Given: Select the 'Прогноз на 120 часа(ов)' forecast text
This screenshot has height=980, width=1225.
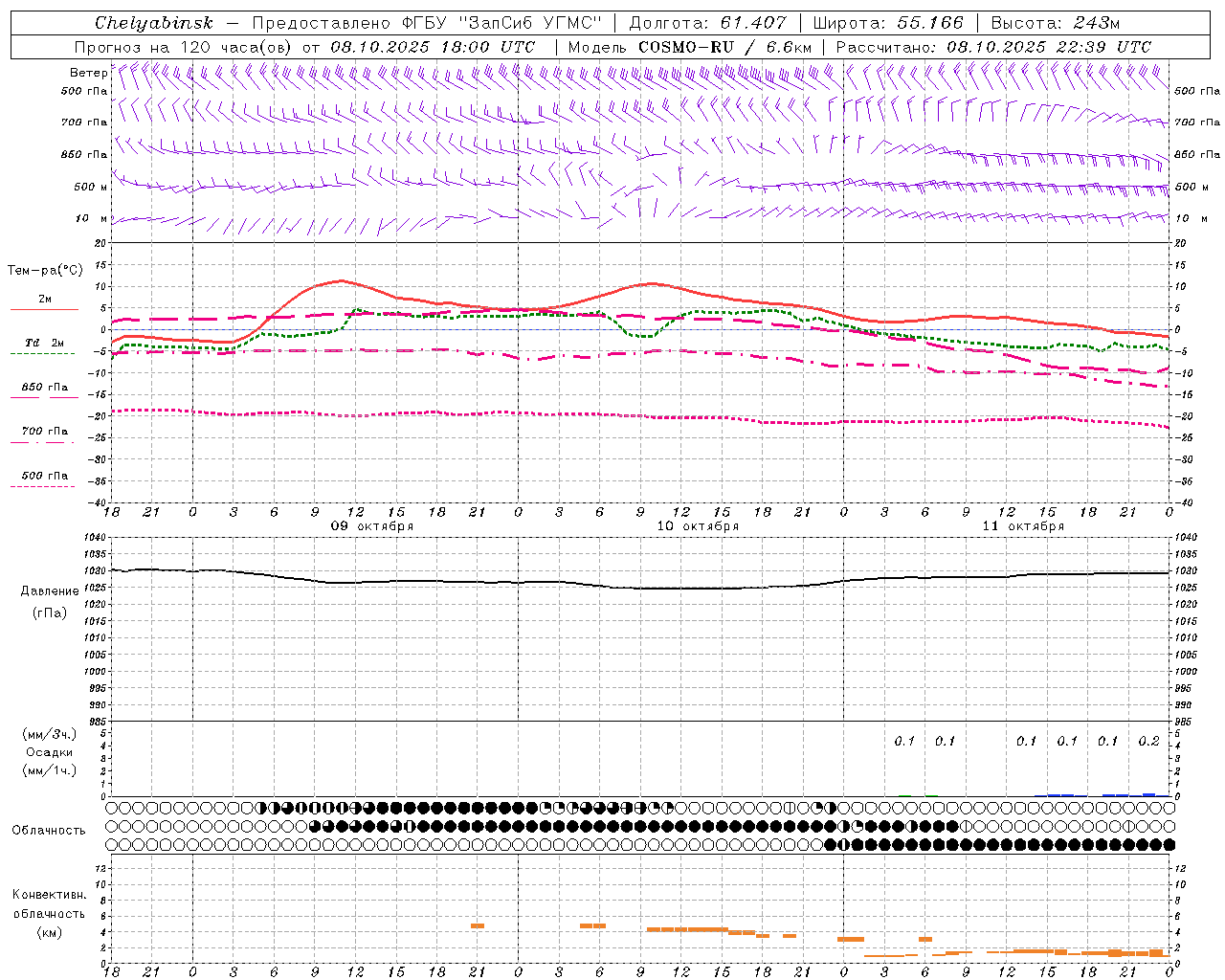Looking at the screenshot, I should [184, 47].
